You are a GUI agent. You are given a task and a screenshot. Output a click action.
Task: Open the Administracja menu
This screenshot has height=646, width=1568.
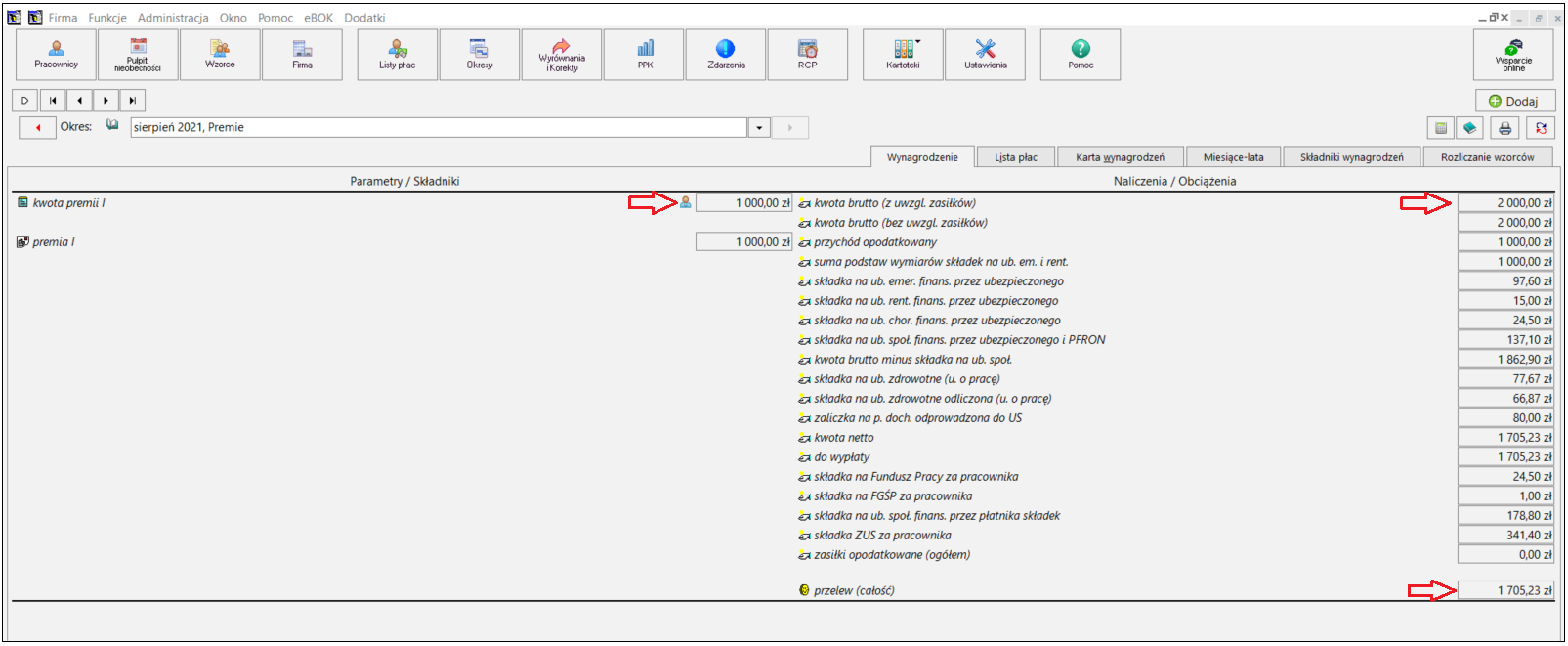click(173, 18)
